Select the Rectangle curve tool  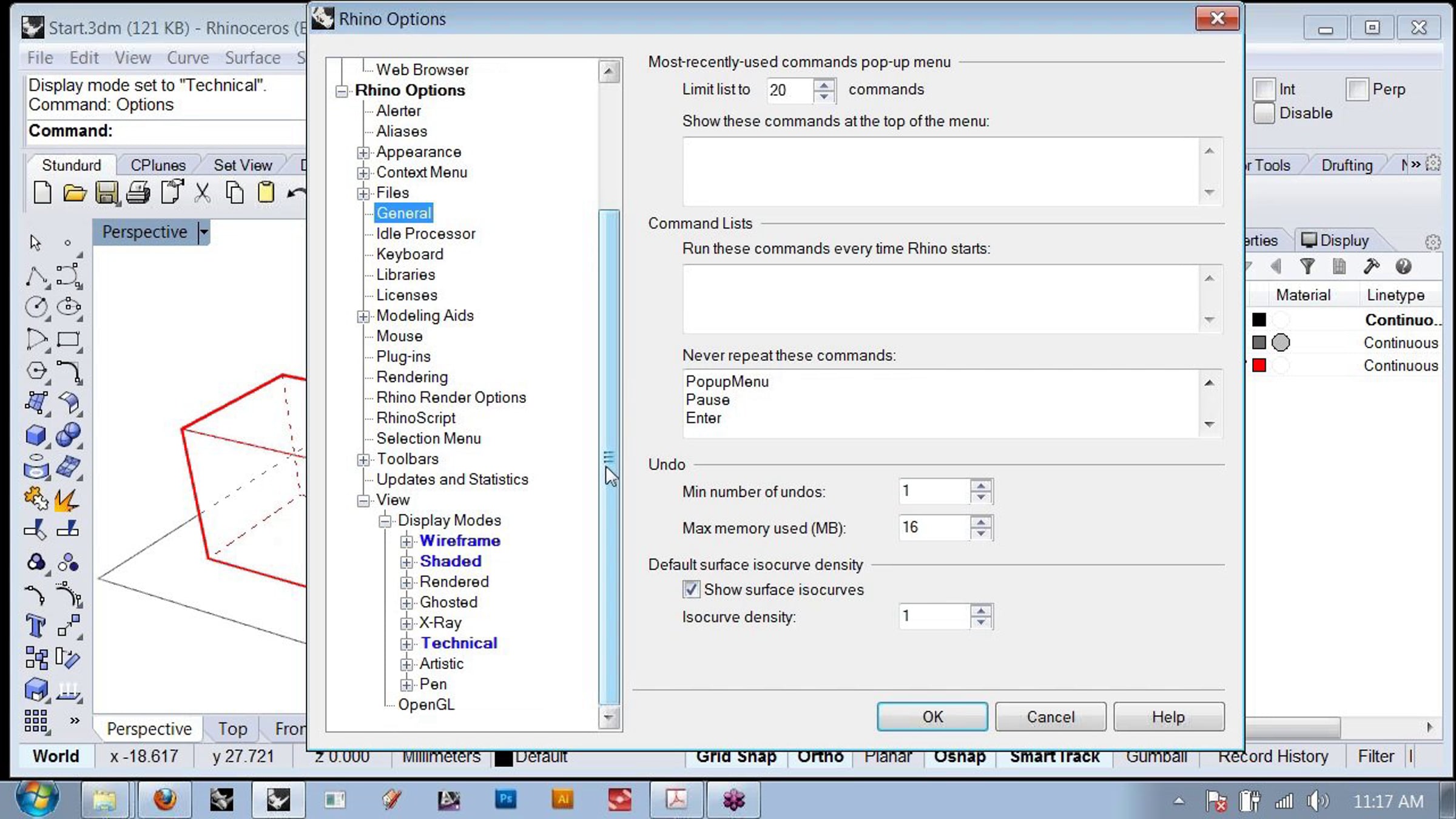68,339
